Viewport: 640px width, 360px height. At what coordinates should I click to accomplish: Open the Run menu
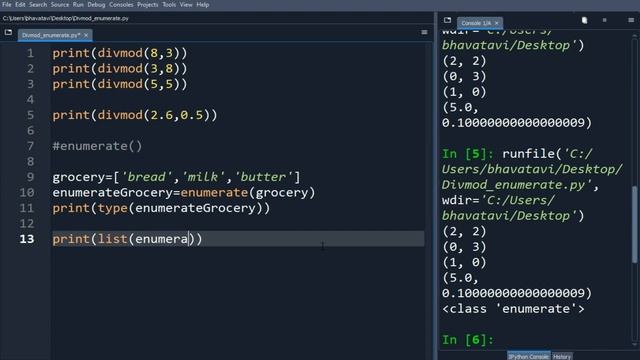(78, 4)
